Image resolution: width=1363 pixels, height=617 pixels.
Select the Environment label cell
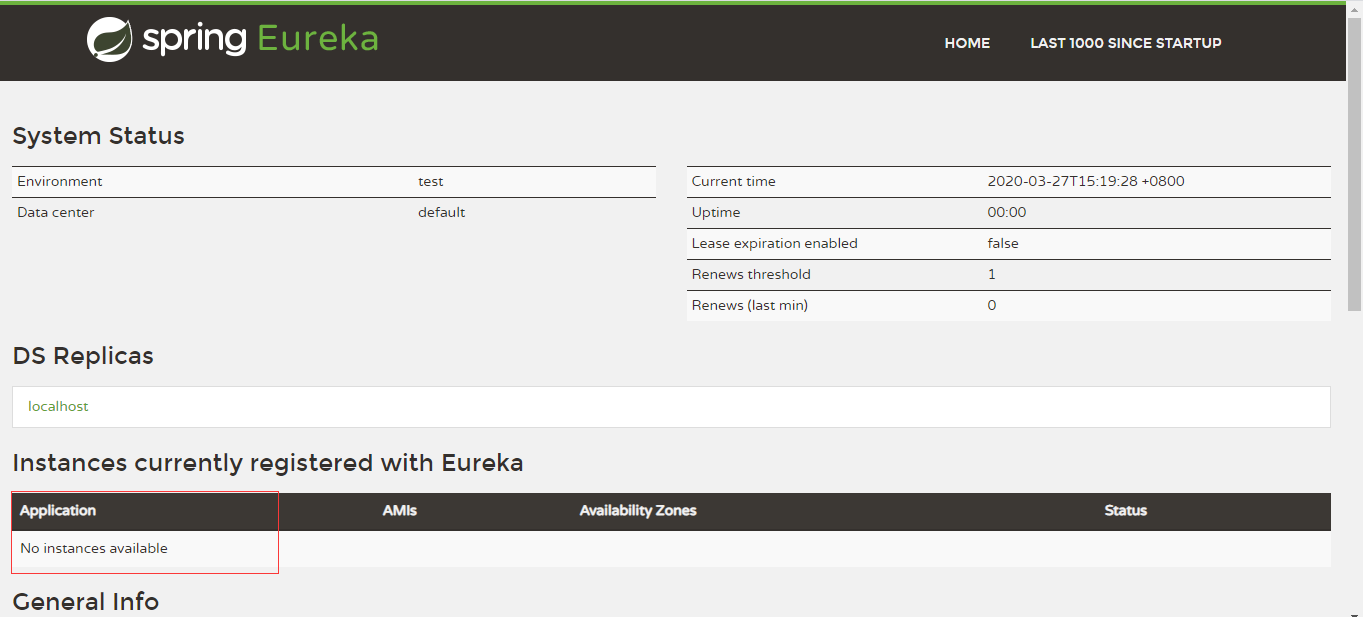point(60,181)
